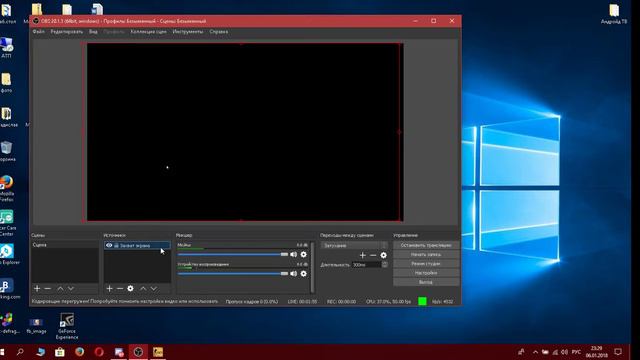Open the Справка menu
Viewport: 640px width, 360px height.
219,31
